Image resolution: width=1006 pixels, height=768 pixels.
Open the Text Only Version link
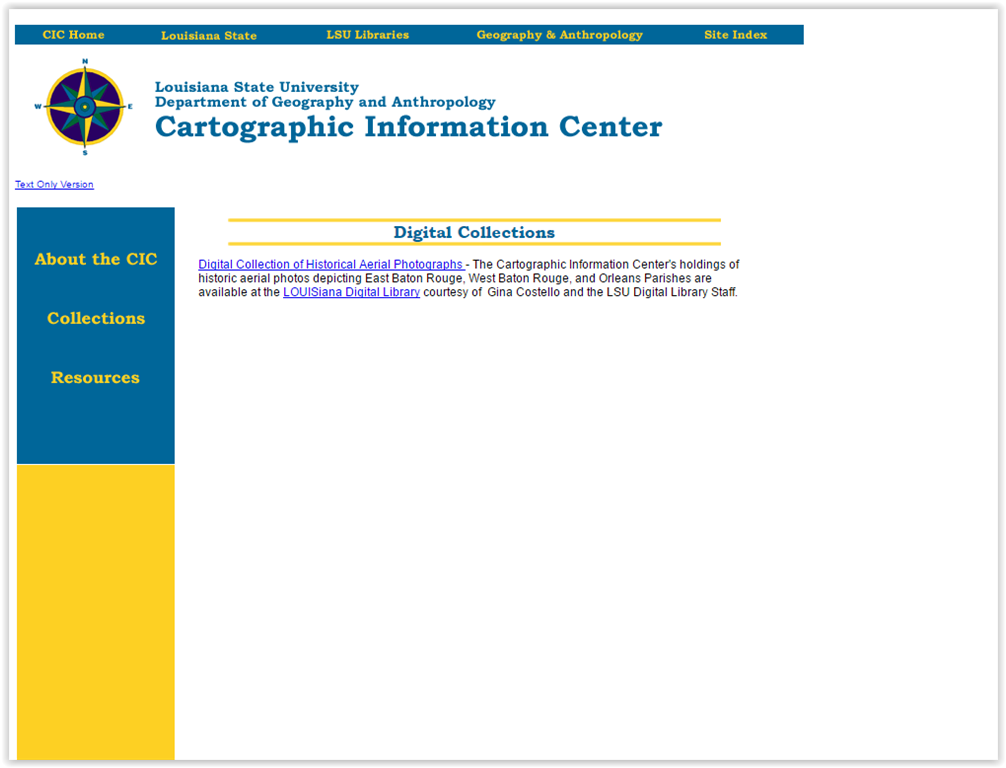(55, 184)
